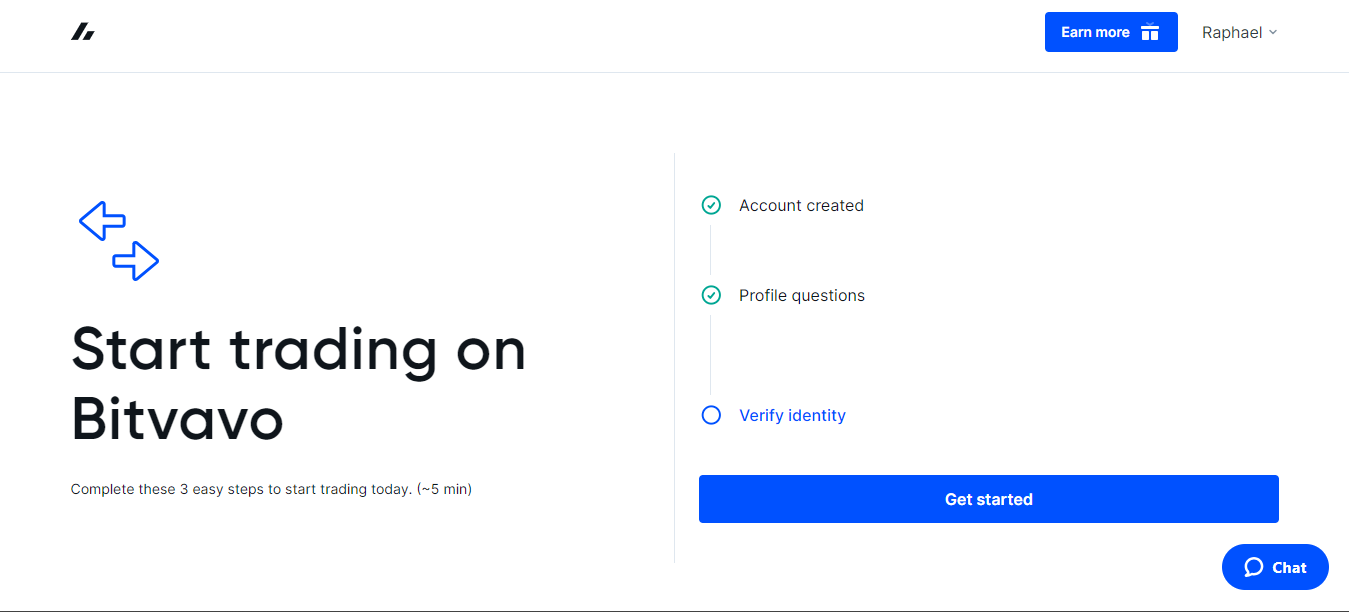Click the Start trading on Bitvavo heading
This screenshot has height=612, width=1349.
coord(298,384)
